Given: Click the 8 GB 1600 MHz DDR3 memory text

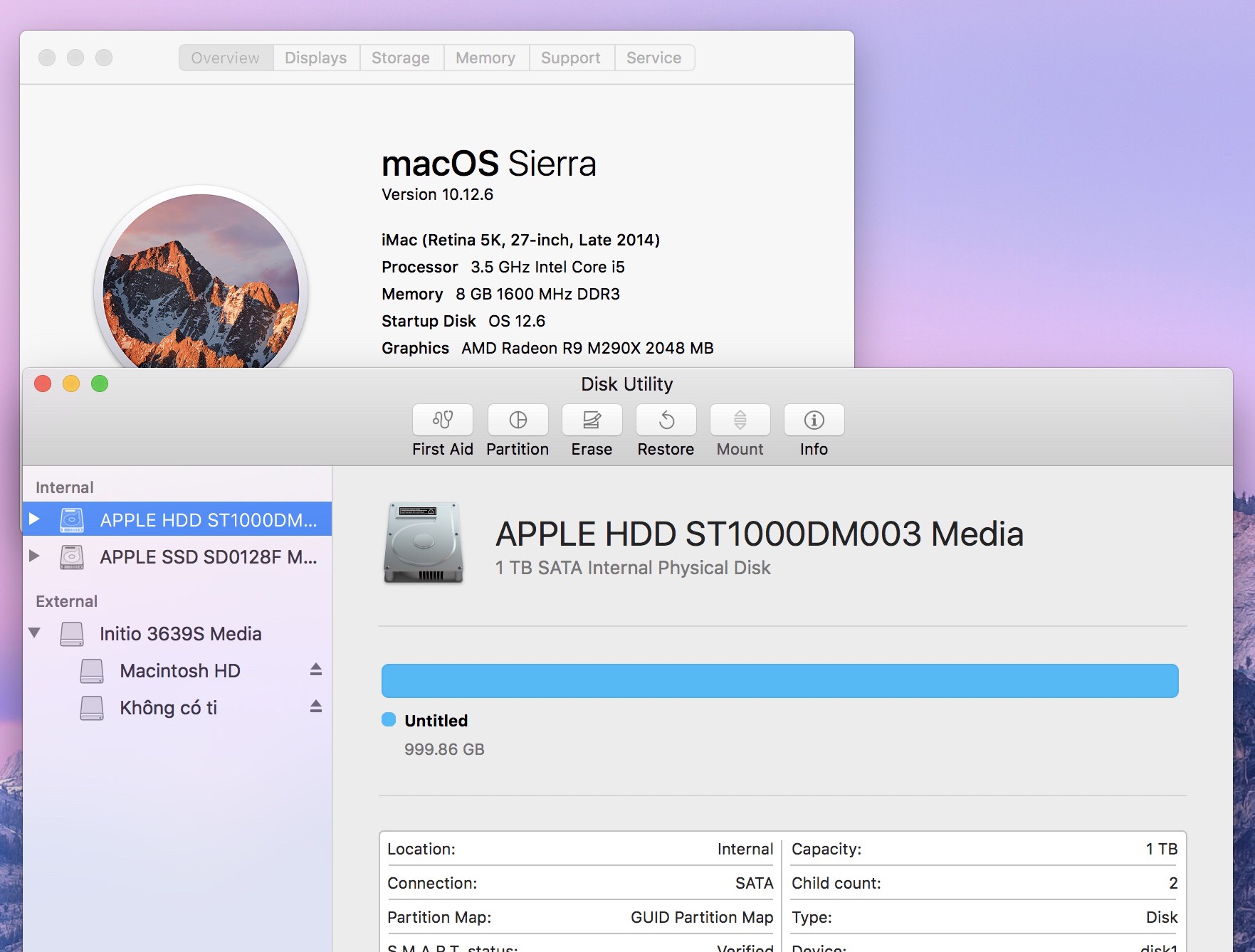Looking at the screenshot, I should (x=537, y=294).
